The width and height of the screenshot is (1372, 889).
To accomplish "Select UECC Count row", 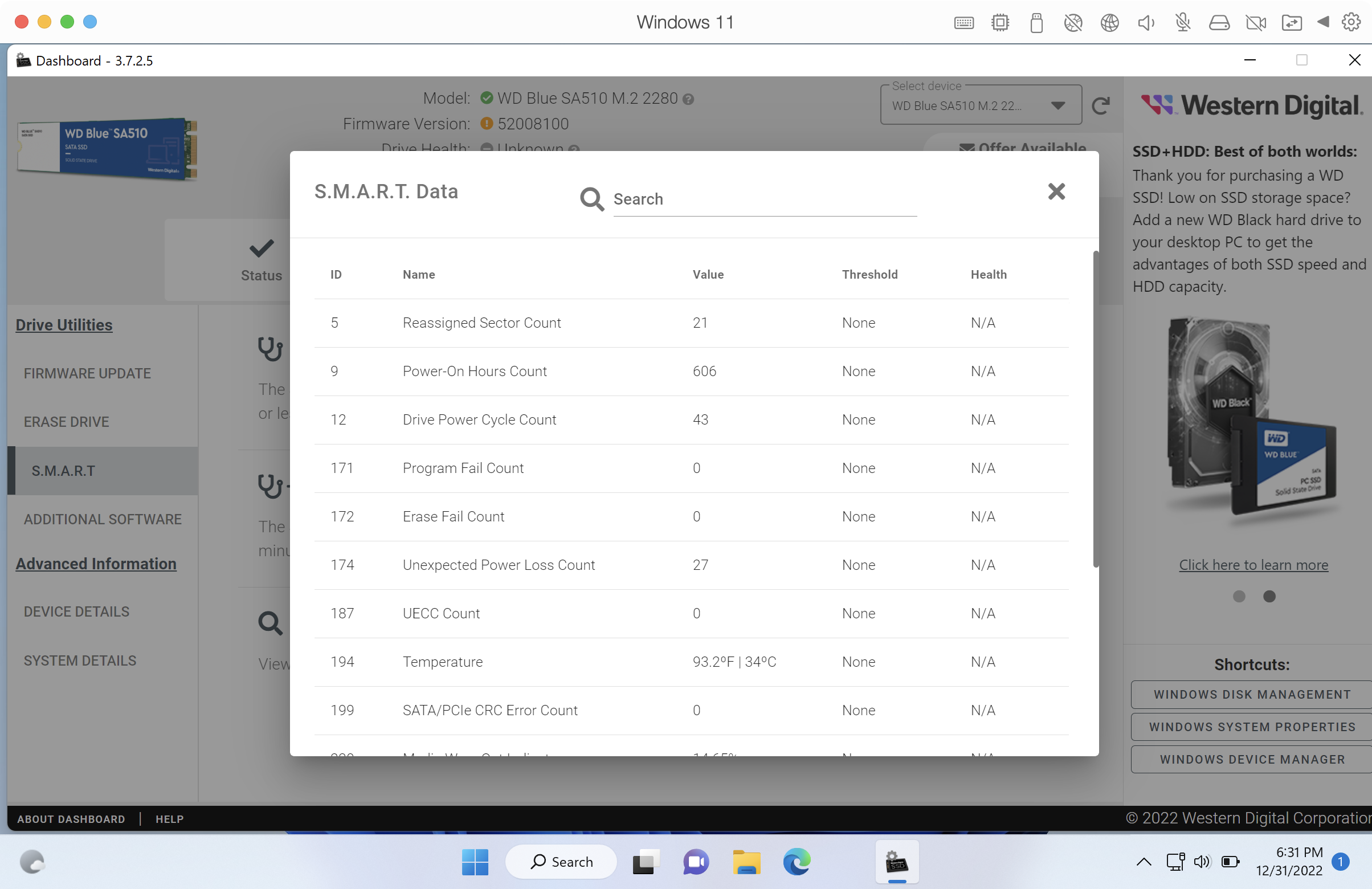I will pyautogui.click(x=691, y=613).
